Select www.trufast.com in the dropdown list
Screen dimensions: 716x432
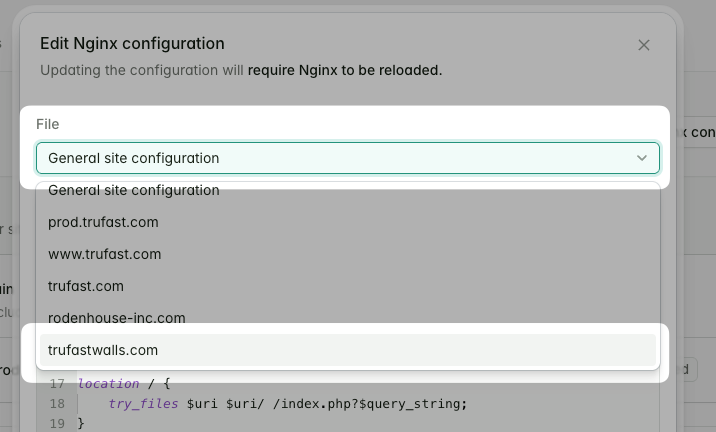click(348, 254)
